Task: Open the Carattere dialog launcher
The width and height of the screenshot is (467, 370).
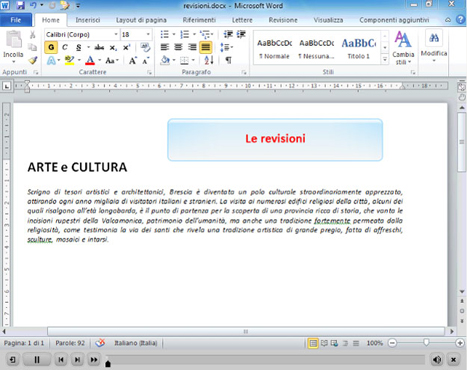Action: [149, 72]
